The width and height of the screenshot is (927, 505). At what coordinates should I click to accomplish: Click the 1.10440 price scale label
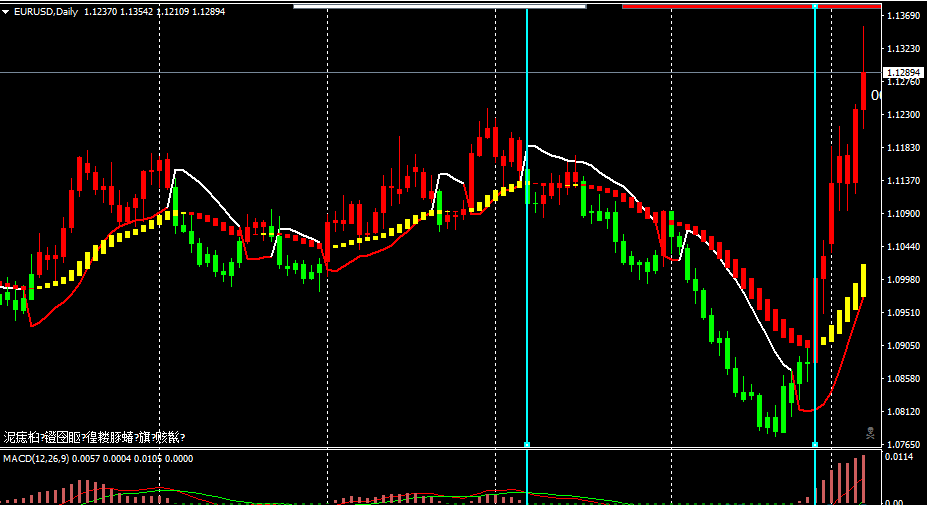tap(903, 246)
